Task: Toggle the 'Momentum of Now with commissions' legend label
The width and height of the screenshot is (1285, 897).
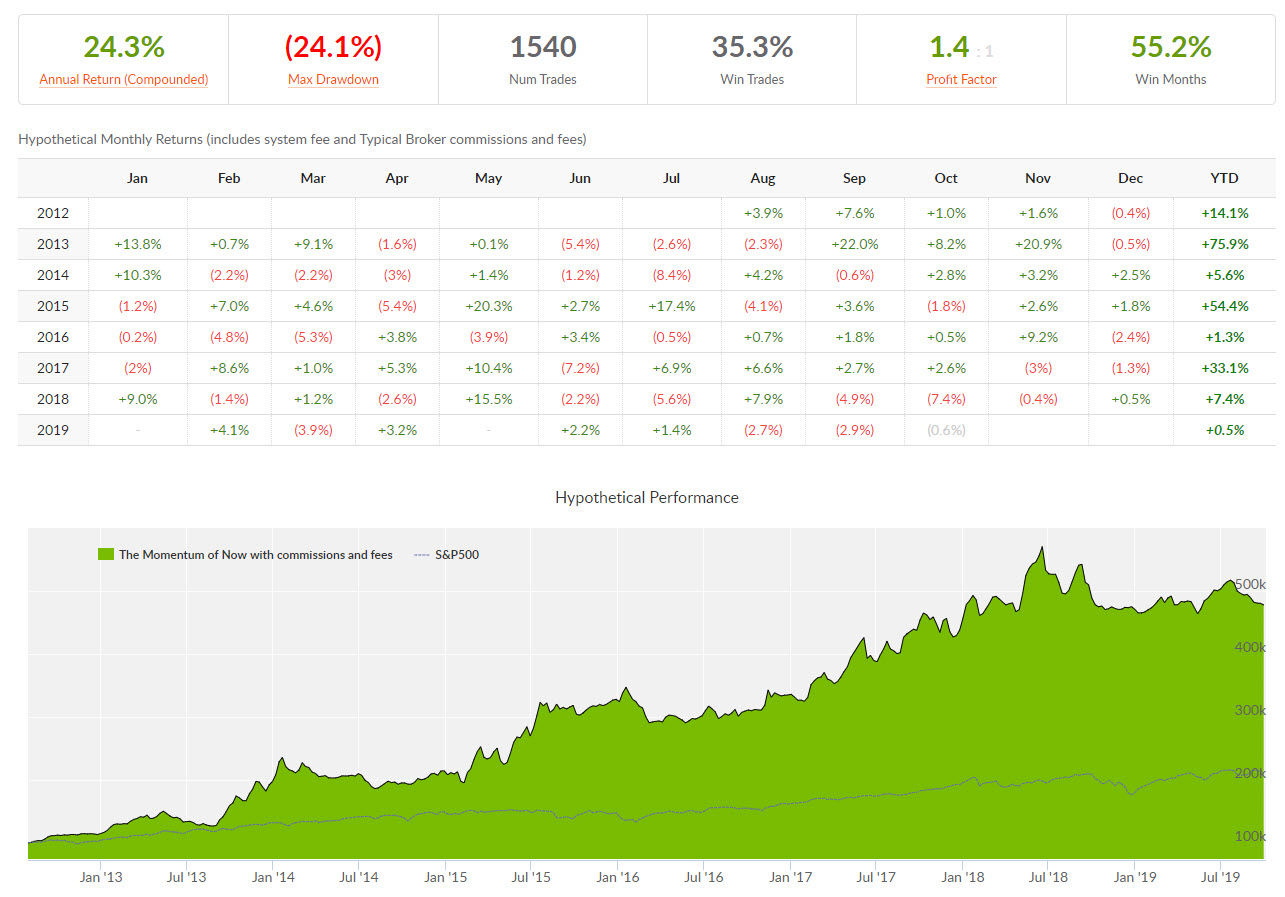Action: (x=255, y=554)
